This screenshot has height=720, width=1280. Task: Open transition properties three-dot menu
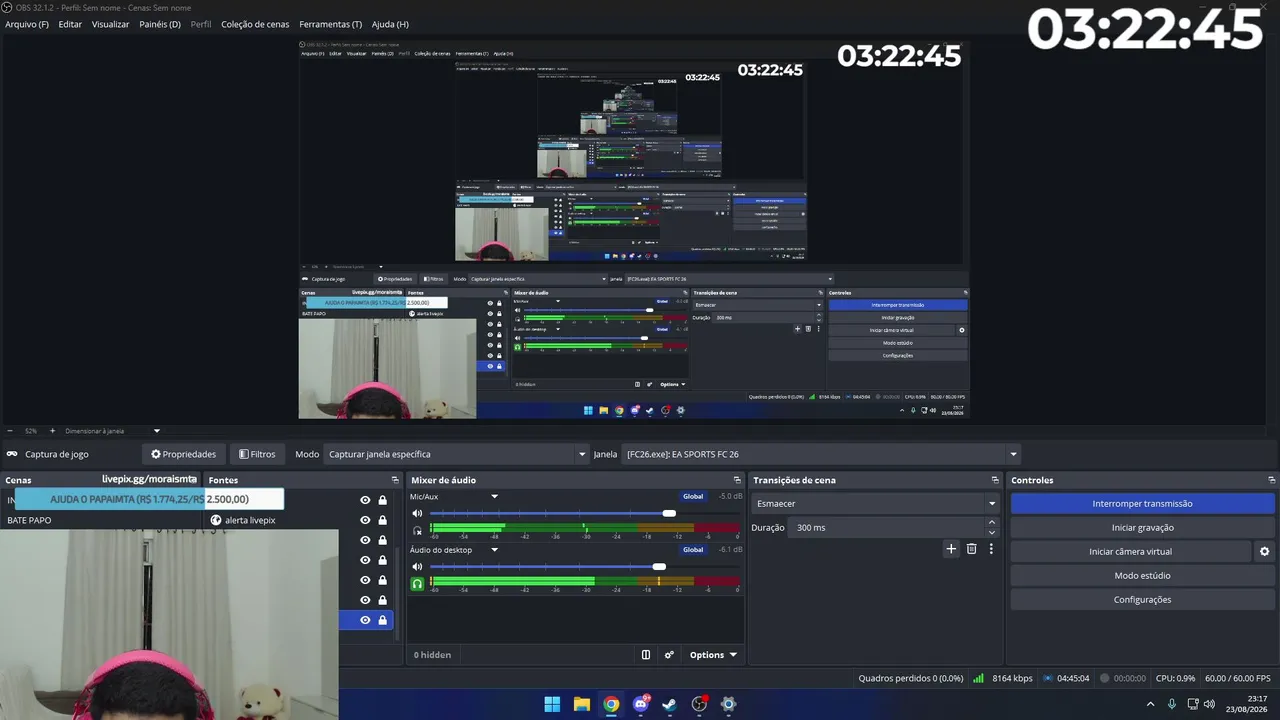(991, 549)
